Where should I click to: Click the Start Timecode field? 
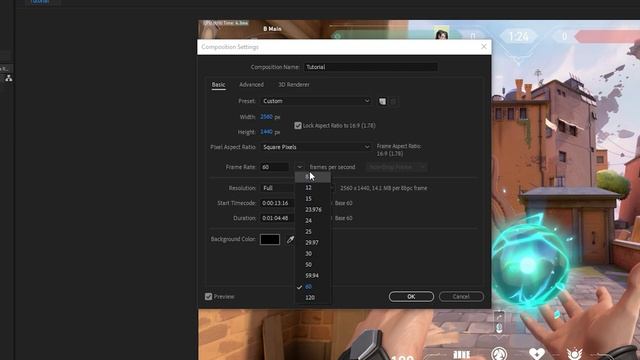(278, 203)
